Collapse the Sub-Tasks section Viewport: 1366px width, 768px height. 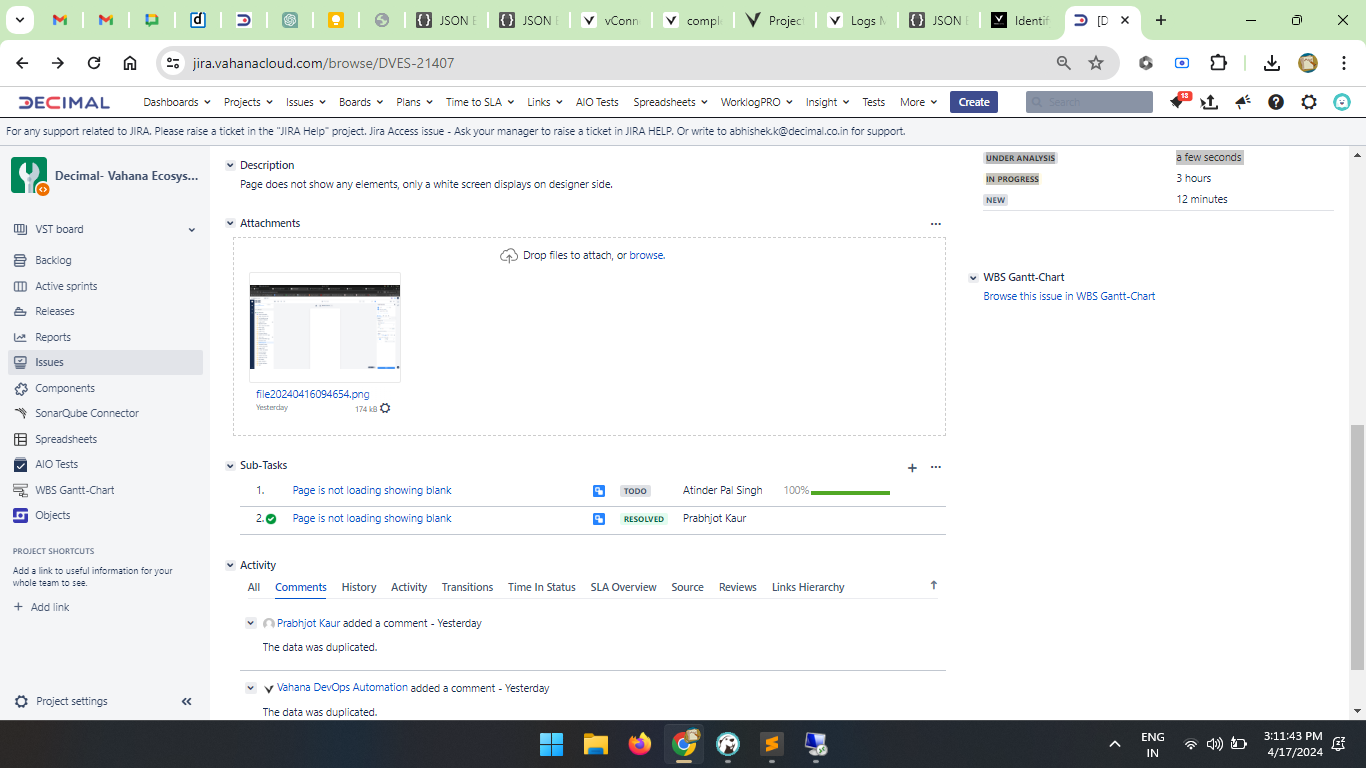pyautogui.click(x=230, y=466)
